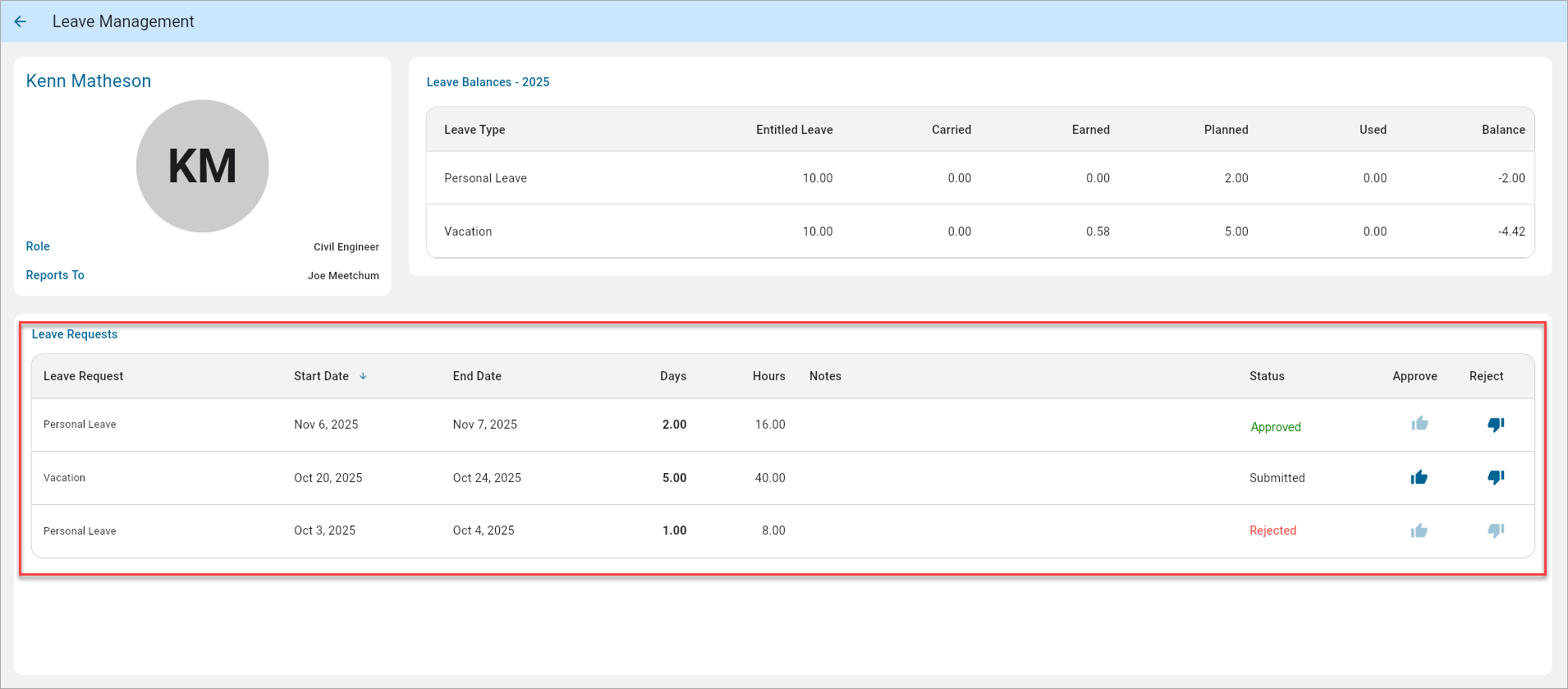
Task: Click thumbs-down for Oct 3 Personal Leave
Action: point(1496,531)
